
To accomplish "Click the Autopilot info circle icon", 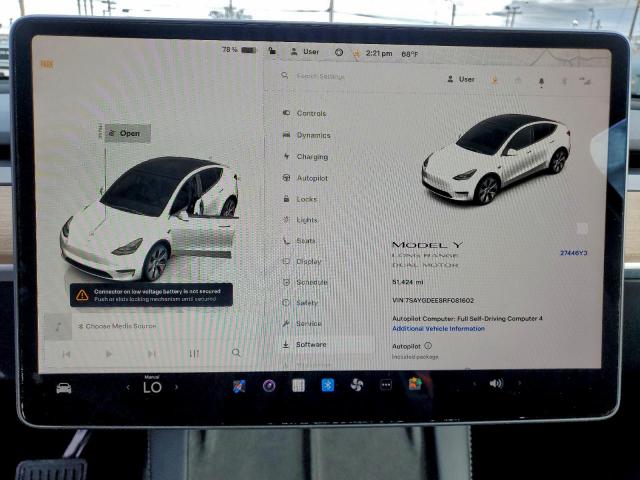I will [428, 345].
